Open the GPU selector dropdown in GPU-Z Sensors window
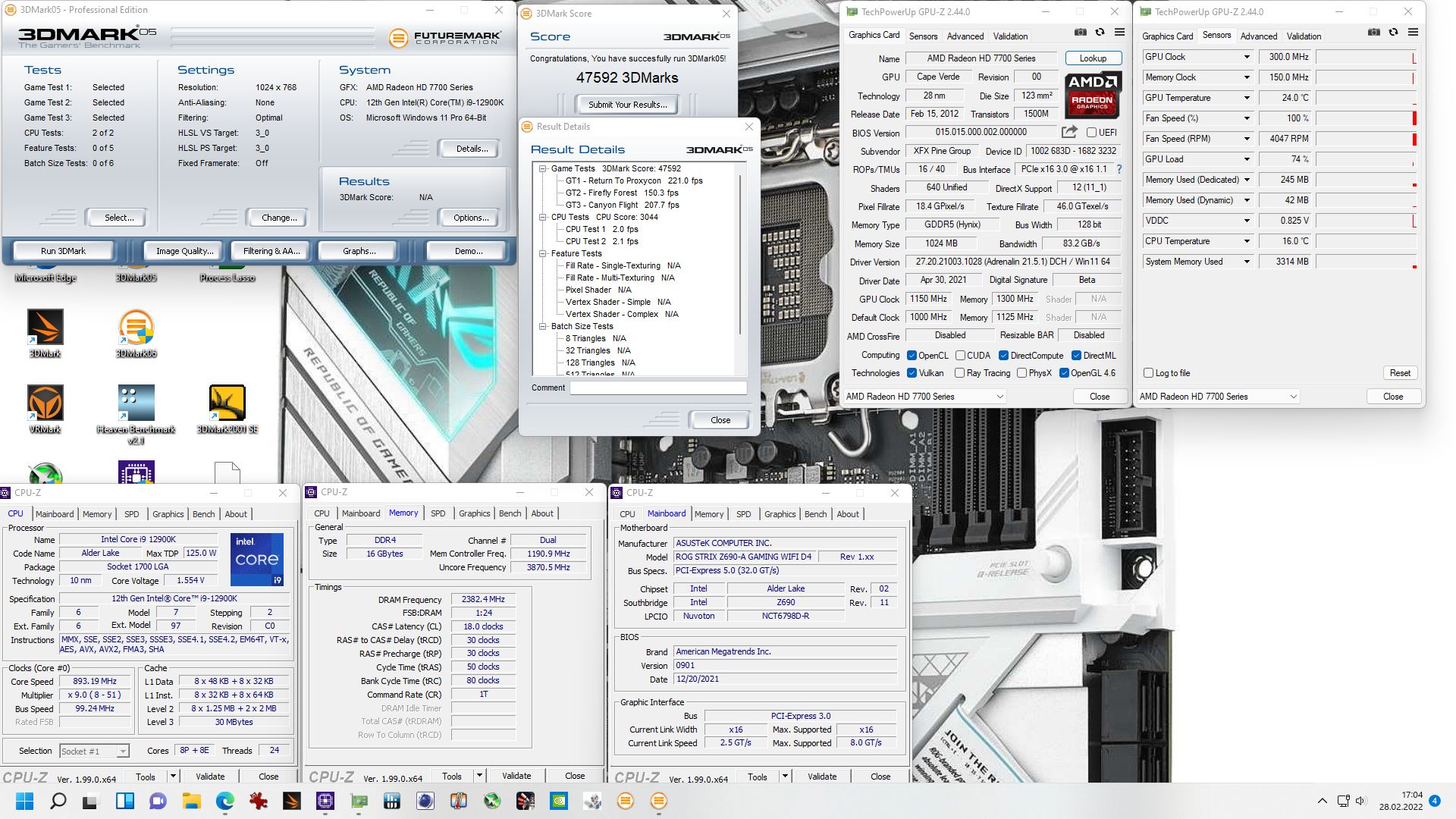The image size is (1456, 819). (x=1218, y=397)
